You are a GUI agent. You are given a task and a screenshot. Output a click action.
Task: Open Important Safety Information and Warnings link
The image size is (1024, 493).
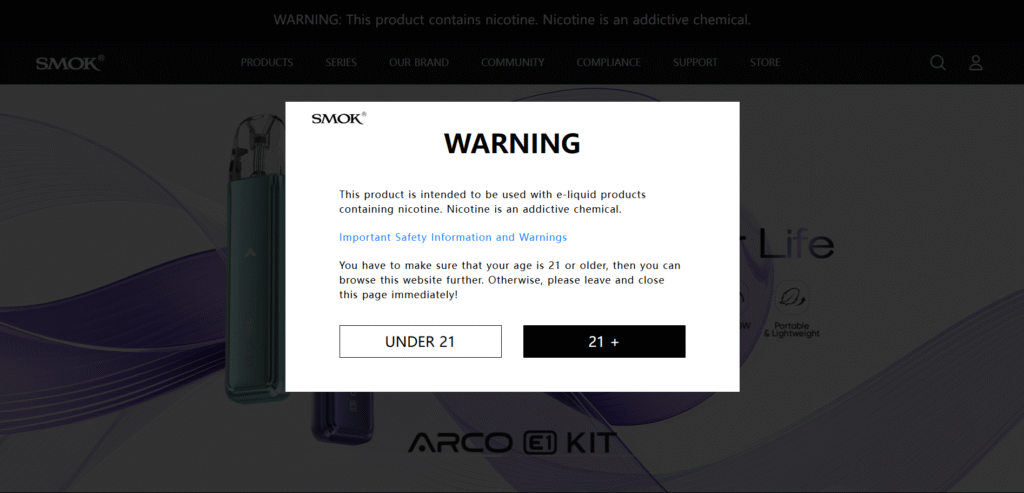(x=453, y=237)
